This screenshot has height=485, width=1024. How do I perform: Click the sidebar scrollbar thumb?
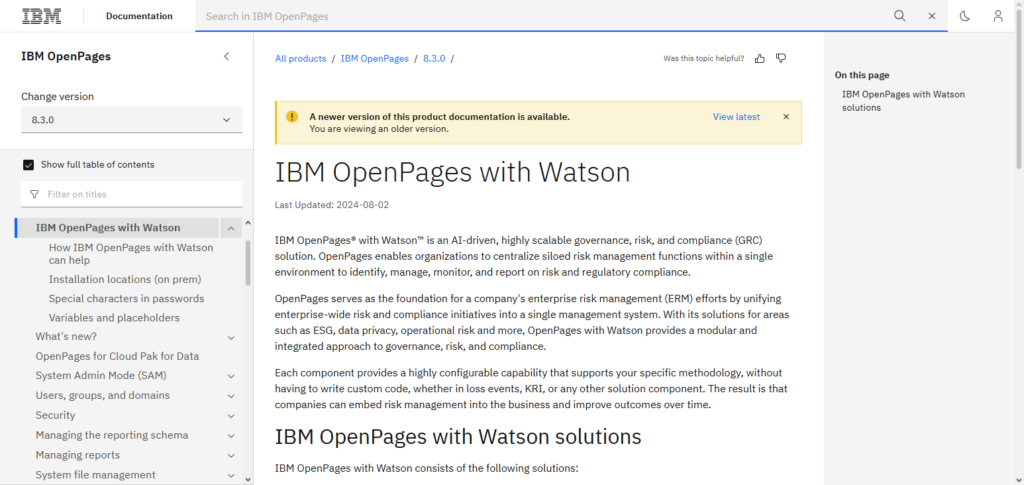[x=248, y=262]
